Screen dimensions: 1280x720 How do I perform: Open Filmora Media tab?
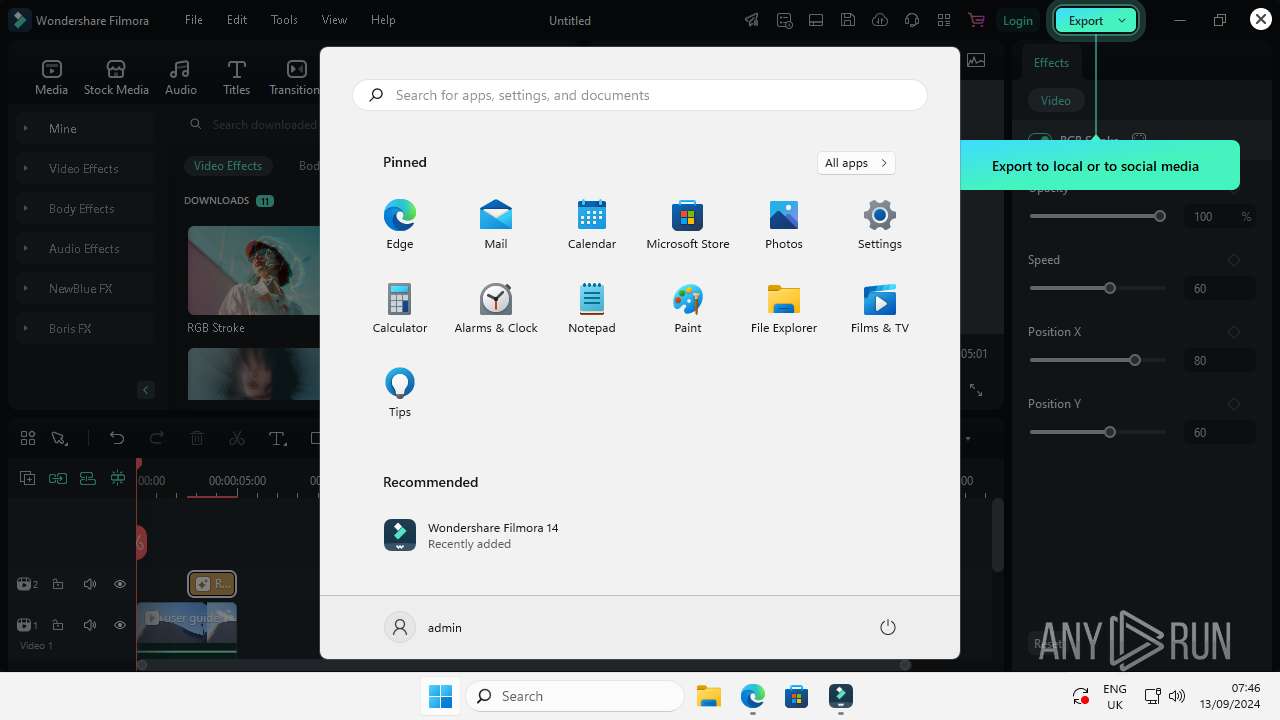51,78
